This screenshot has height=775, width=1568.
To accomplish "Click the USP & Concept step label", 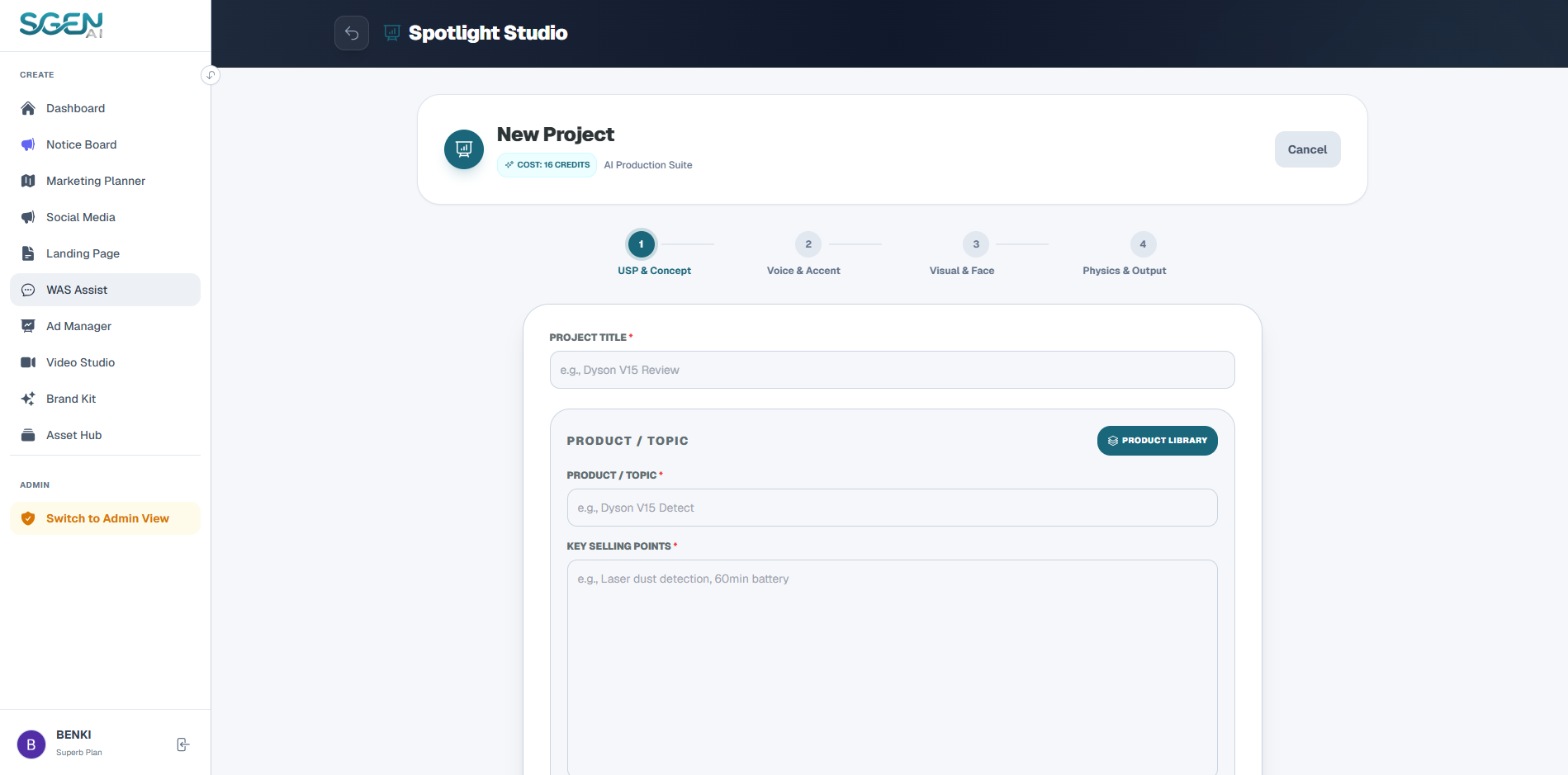I will pos(654,271).
